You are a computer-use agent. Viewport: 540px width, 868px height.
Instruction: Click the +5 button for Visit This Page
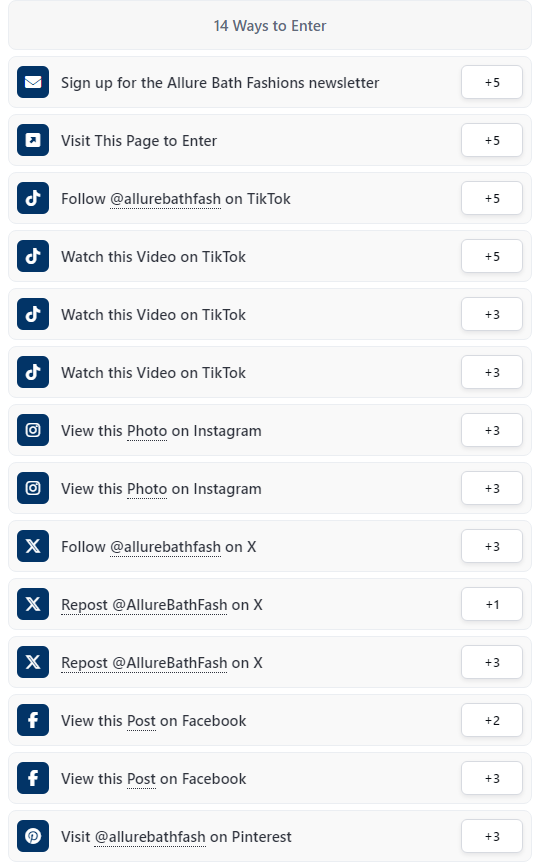pos(492,140)
